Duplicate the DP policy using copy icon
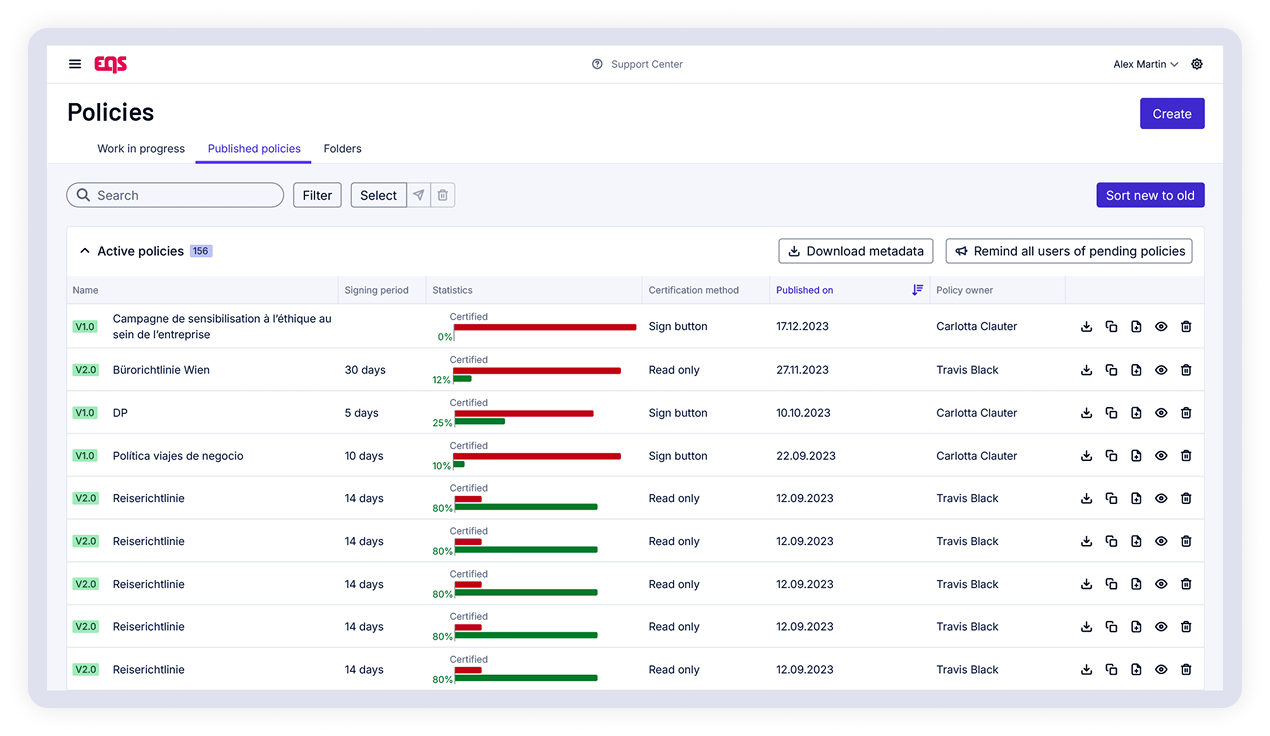The width and height of the screenshot is (1270, 736). pyautogui.click(x=1111, y=413)
